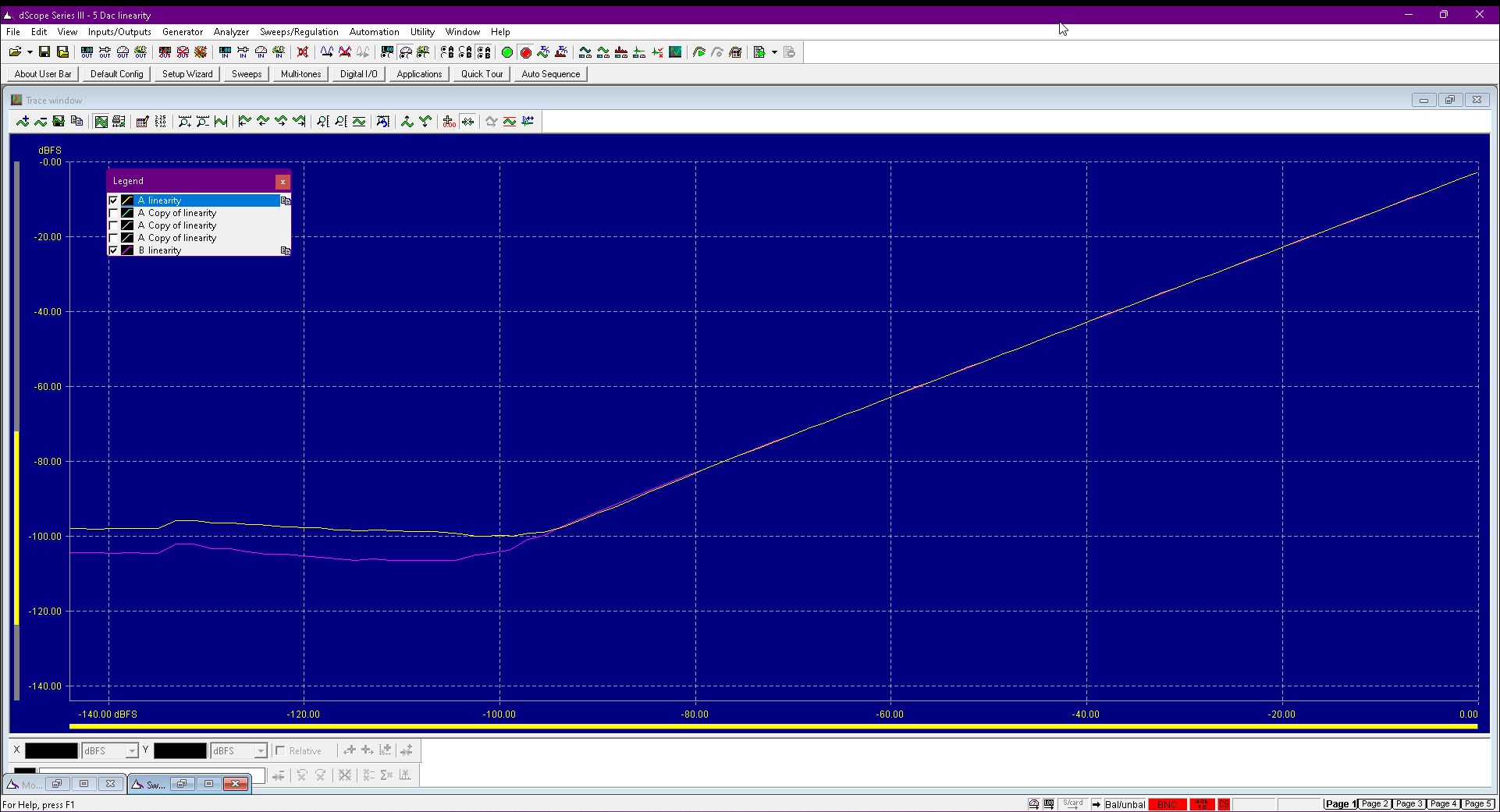Click the Digital I/O button

[x=358, y=74]
